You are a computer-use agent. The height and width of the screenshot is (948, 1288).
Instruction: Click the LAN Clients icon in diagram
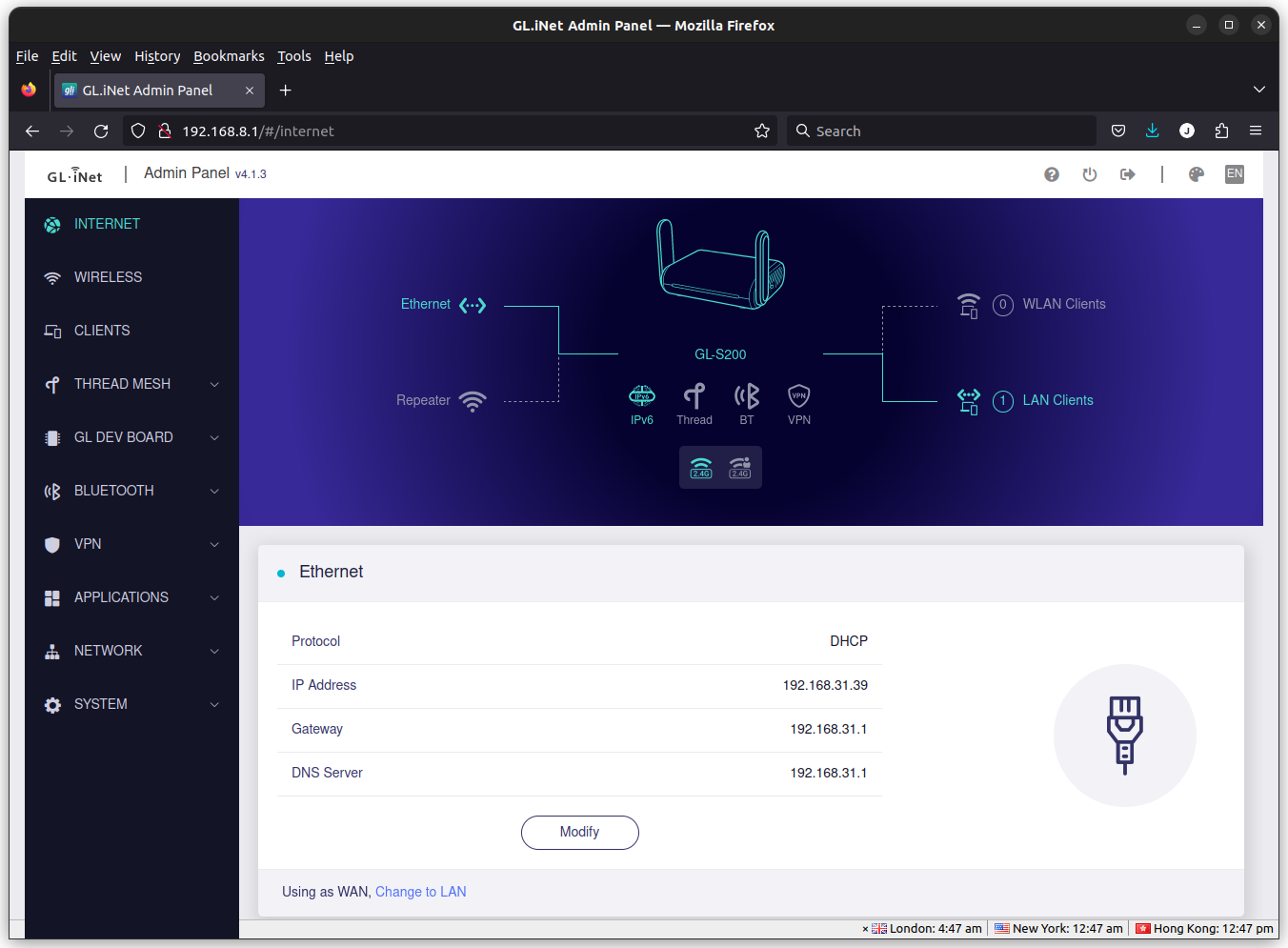pos(969,401)
